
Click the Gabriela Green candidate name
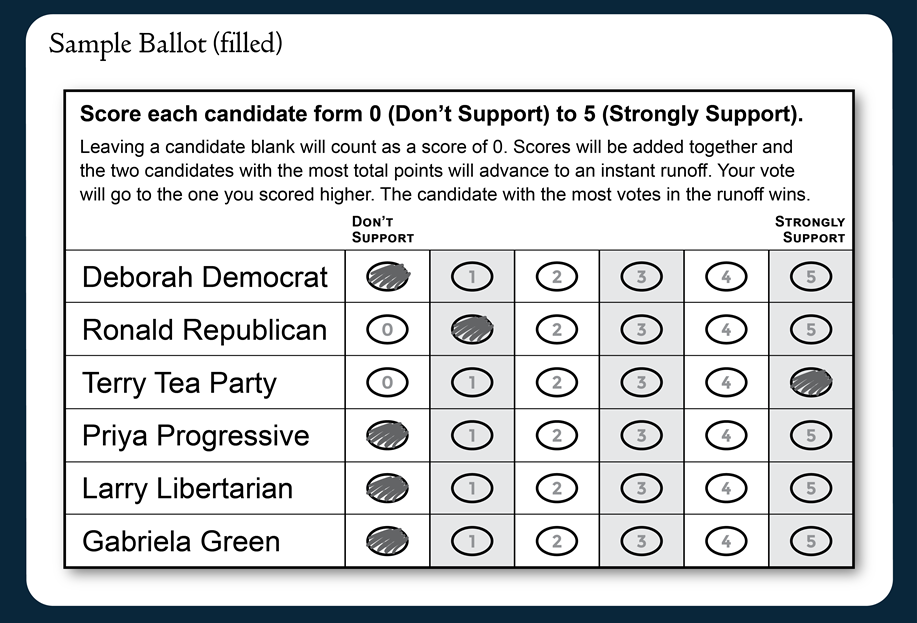181,542
